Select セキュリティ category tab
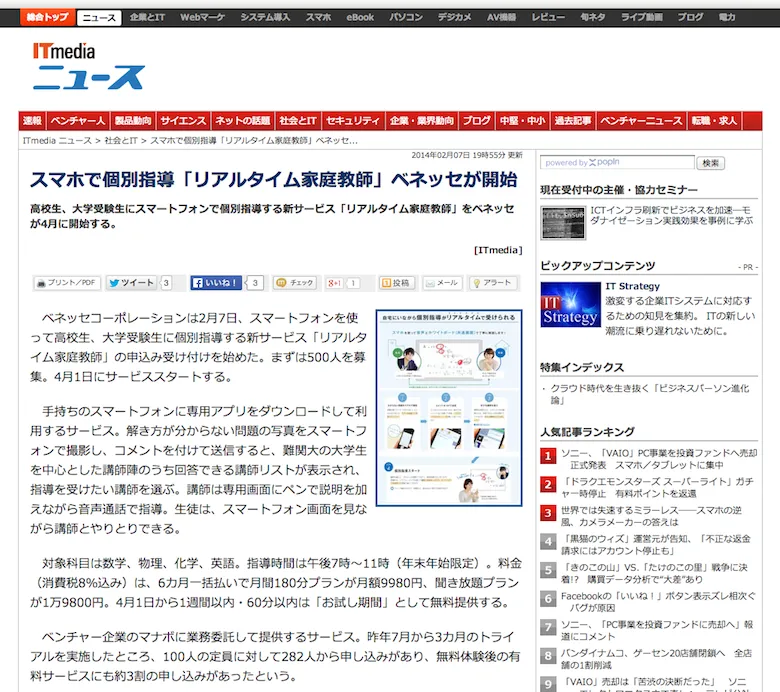Image resolution: width=780 pixels, height=692 pixels. (x=353, y=121)
